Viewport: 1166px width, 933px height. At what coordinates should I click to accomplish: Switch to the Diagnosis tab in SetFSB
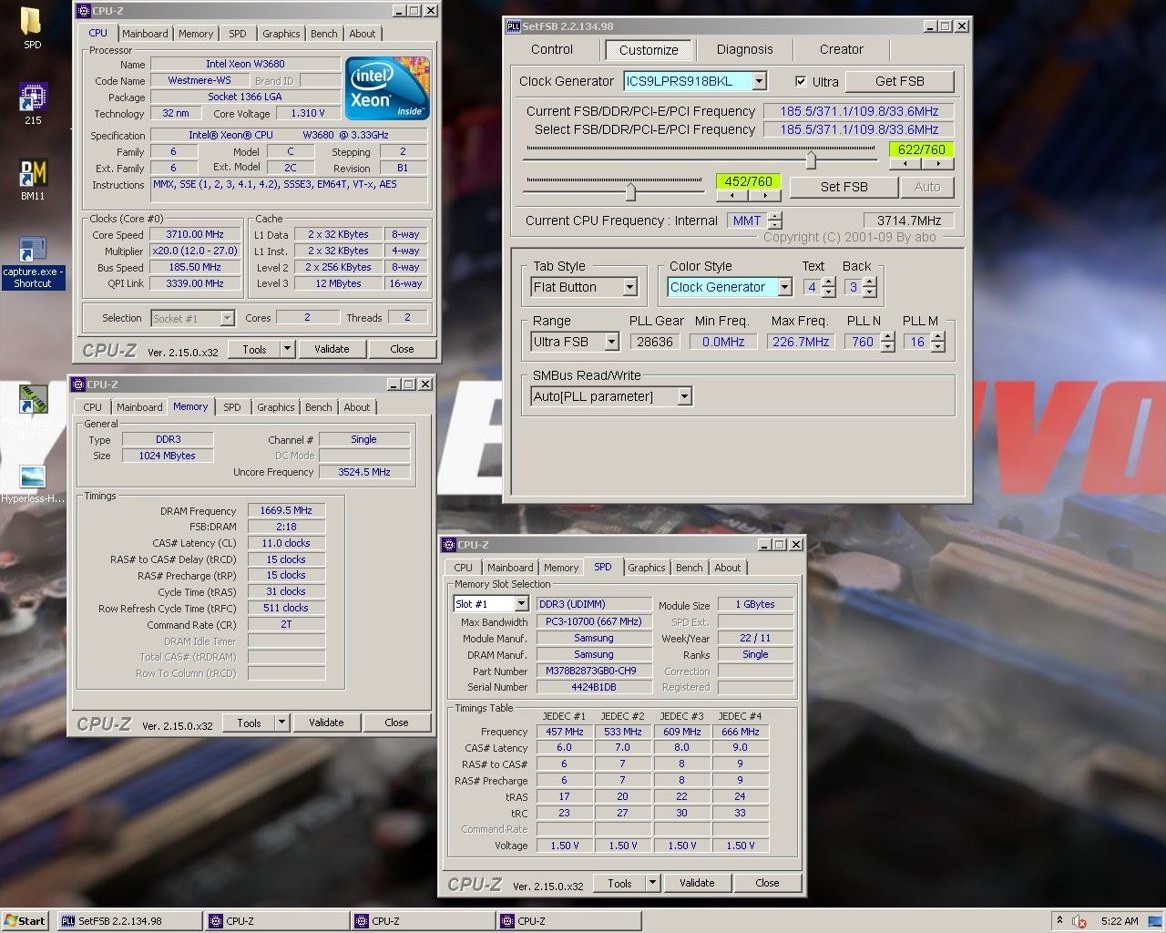coord(744,50)
